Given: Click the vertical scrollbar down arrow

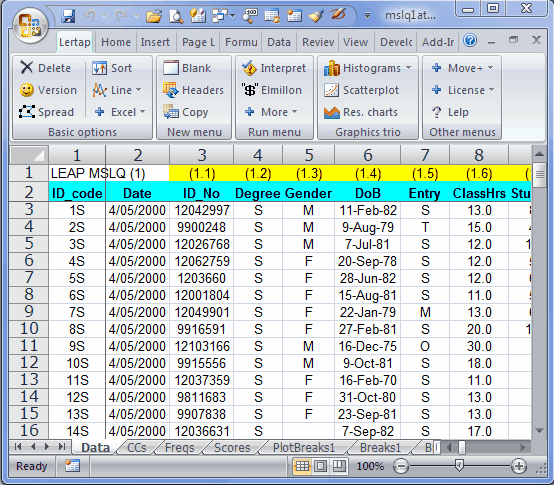Looking at the screenshot, I should coord(539,430).
